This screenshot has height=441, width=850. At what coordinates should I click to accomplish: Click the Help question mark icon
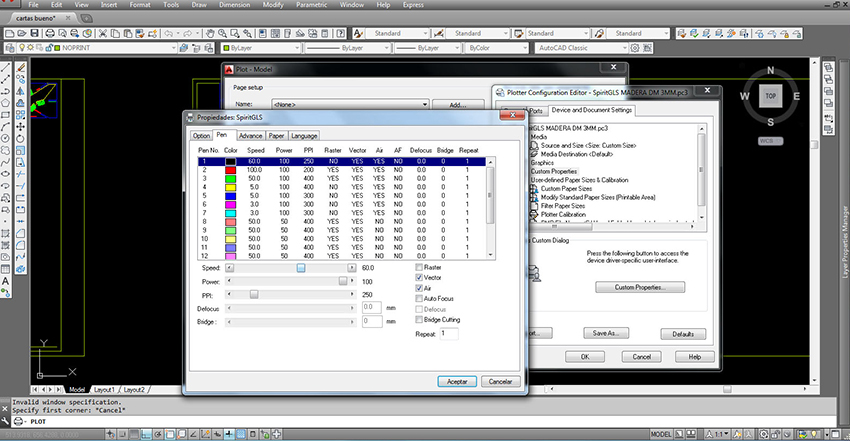tap(340, 34)
